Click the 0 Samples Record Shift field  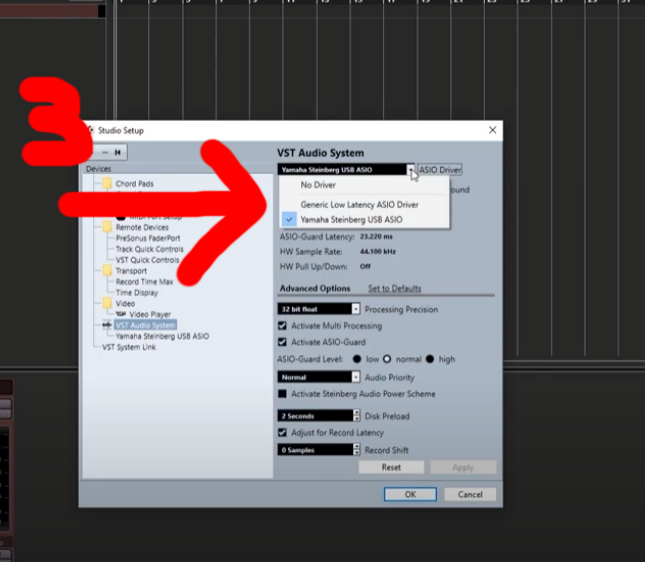(316, 450)
